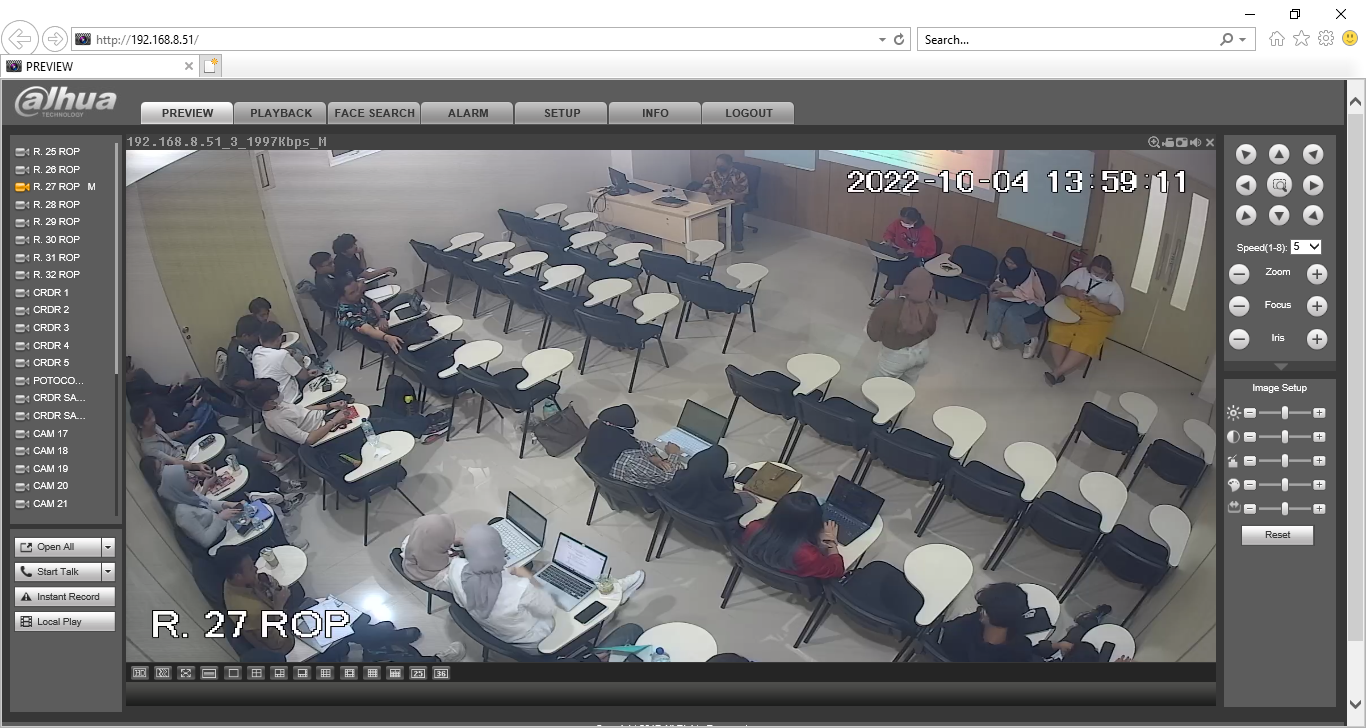The image size is (1366, 728).
Task: Decrease Iris with minus button
Action: tap(1239, 339)
